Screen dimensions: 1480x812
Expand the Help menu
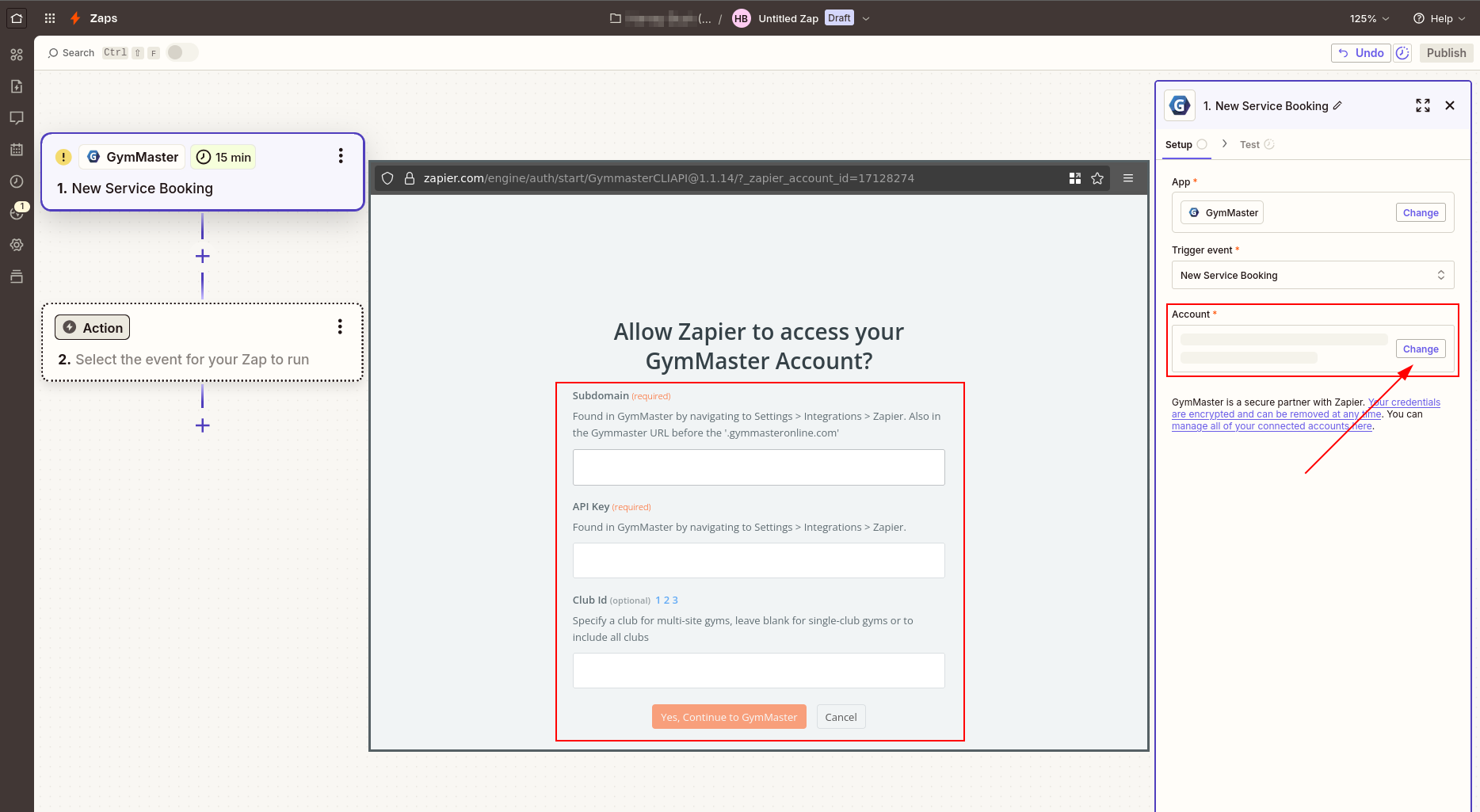pyautogui.click(x=1439, y=18)
